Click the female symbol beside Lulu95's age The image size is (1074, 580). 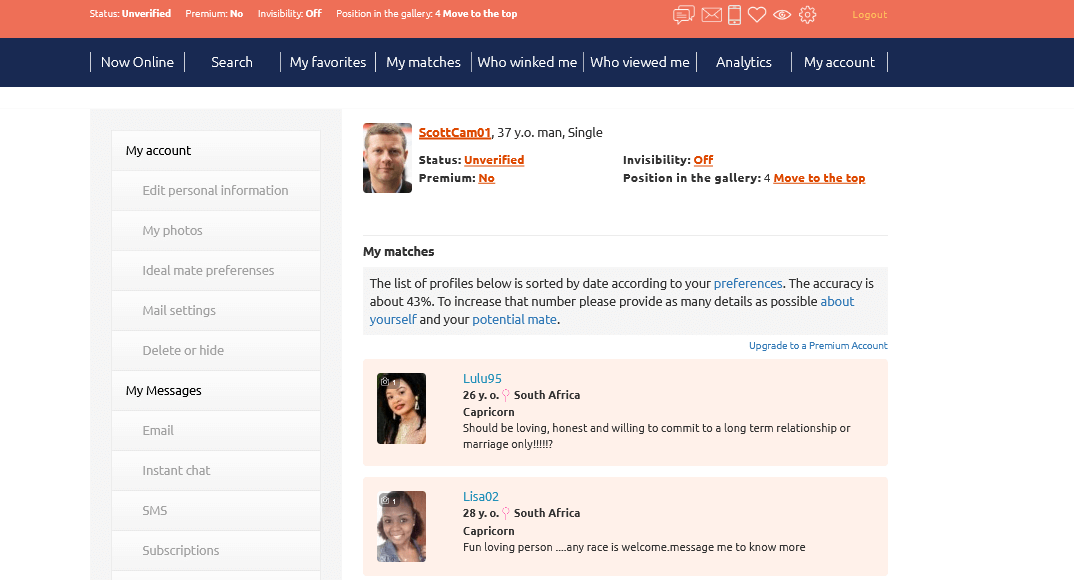(505, 395)
